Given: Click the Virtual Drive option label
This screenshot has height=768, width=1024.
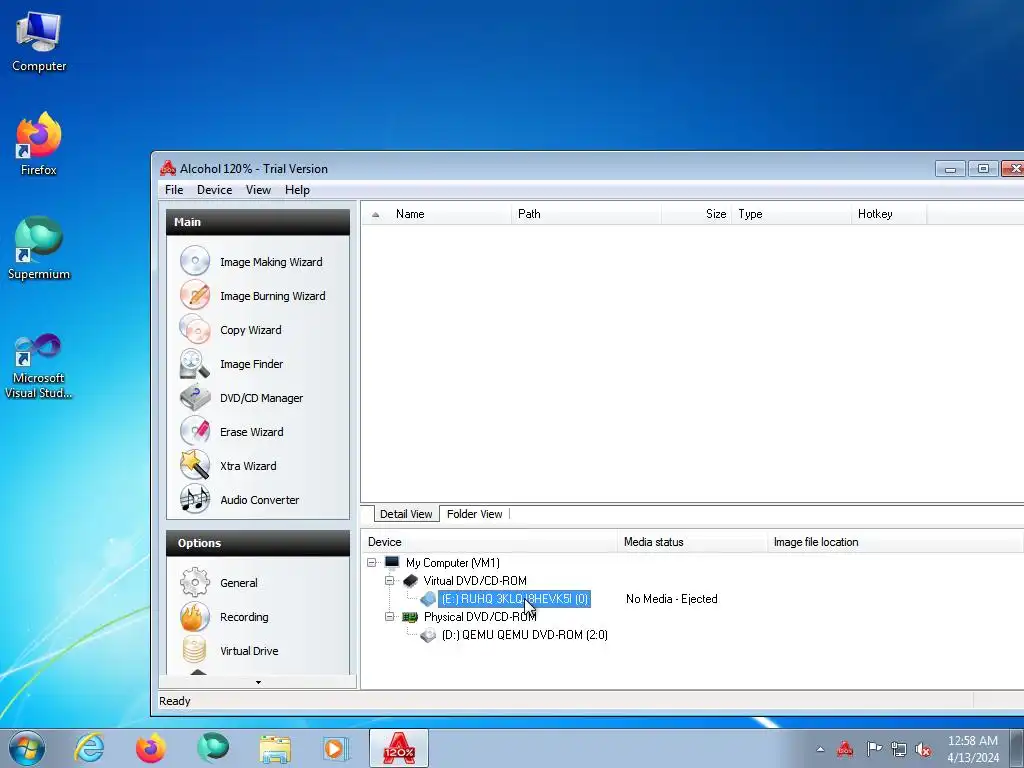Looking at the screenshot, I should coord(249,651).
